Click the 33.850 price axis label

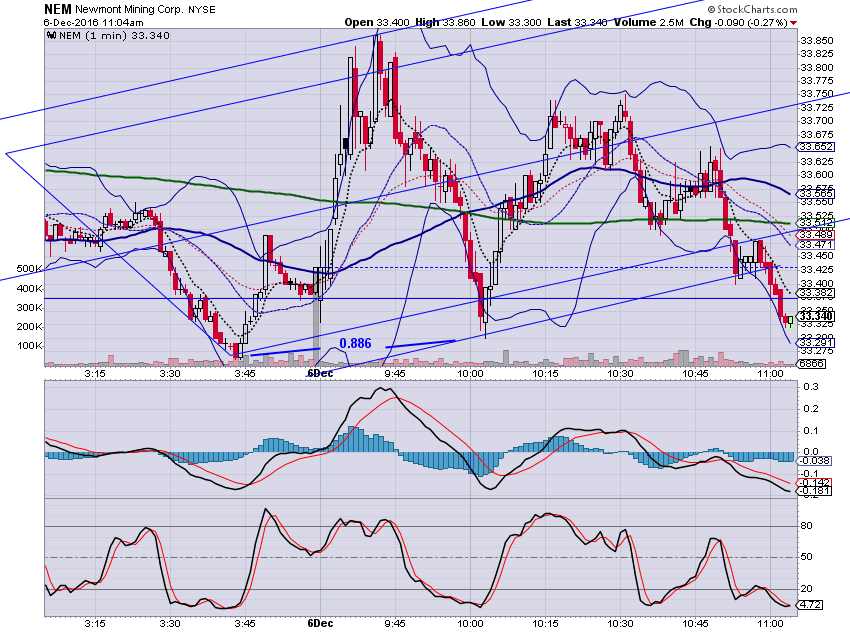coord(817,41)
